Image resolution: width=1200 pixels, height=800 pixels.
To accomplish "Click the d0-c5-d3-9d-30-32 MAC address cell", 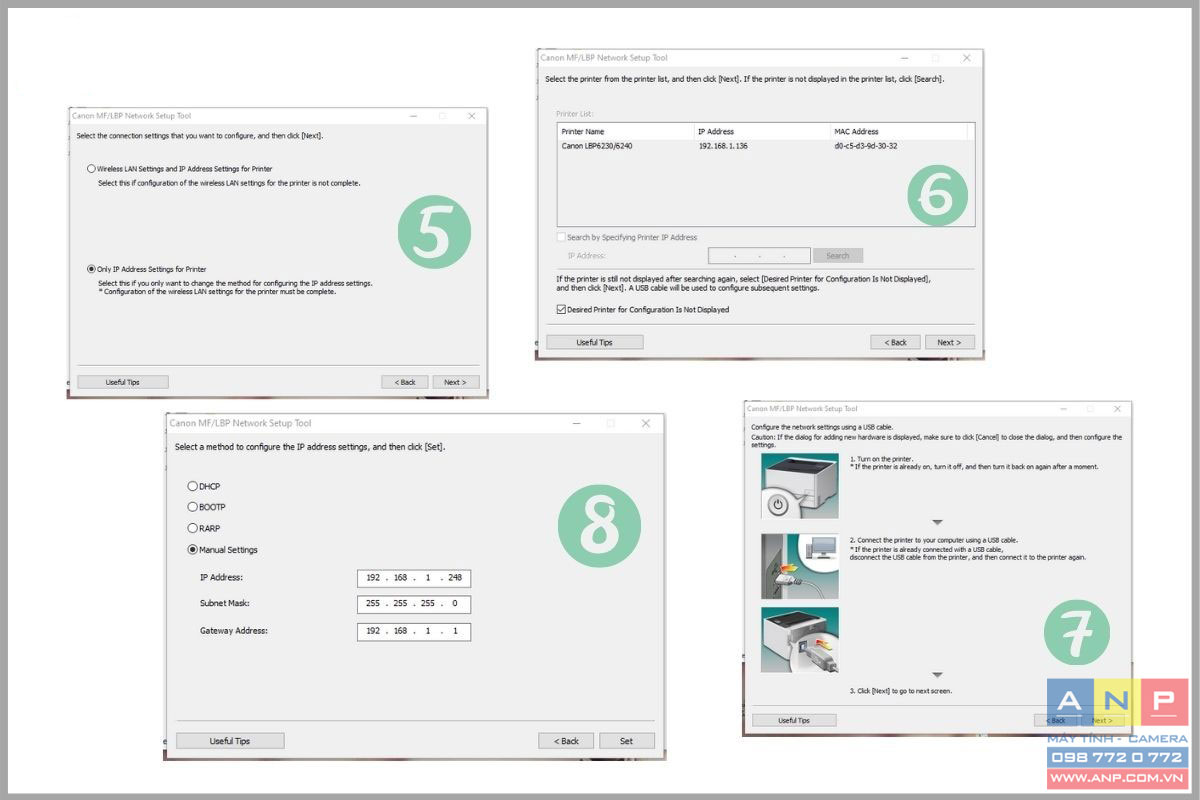I will [865, 146].
